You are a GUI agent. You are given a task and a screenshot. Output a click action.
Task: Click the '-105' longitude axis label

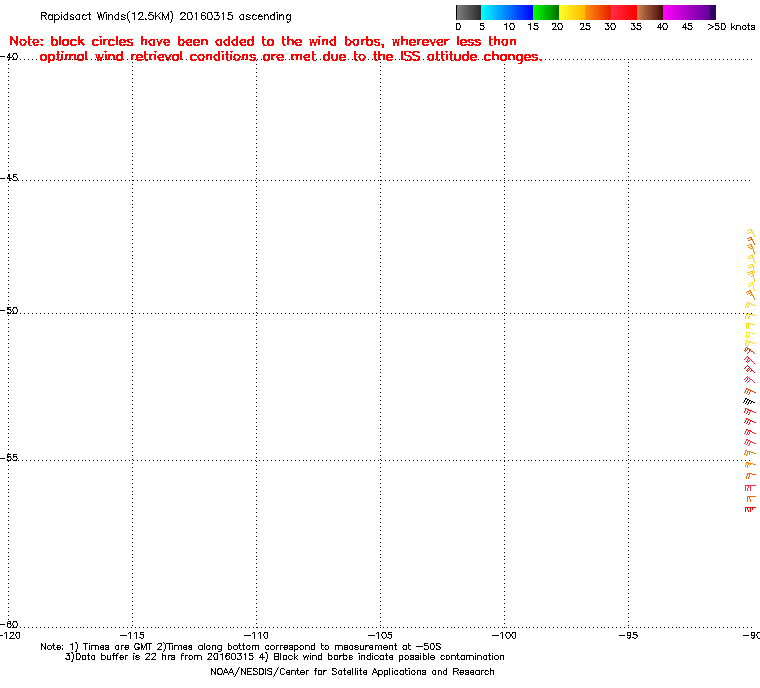click(x=380, y=635)
